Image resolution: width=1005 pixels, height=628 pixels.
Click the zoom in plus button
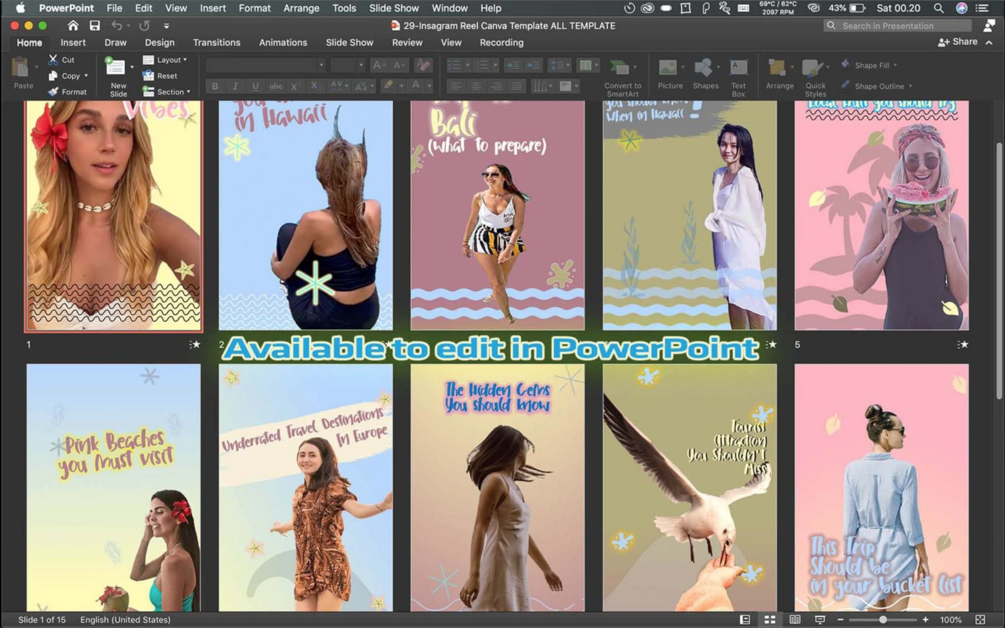tap(925, 620)
